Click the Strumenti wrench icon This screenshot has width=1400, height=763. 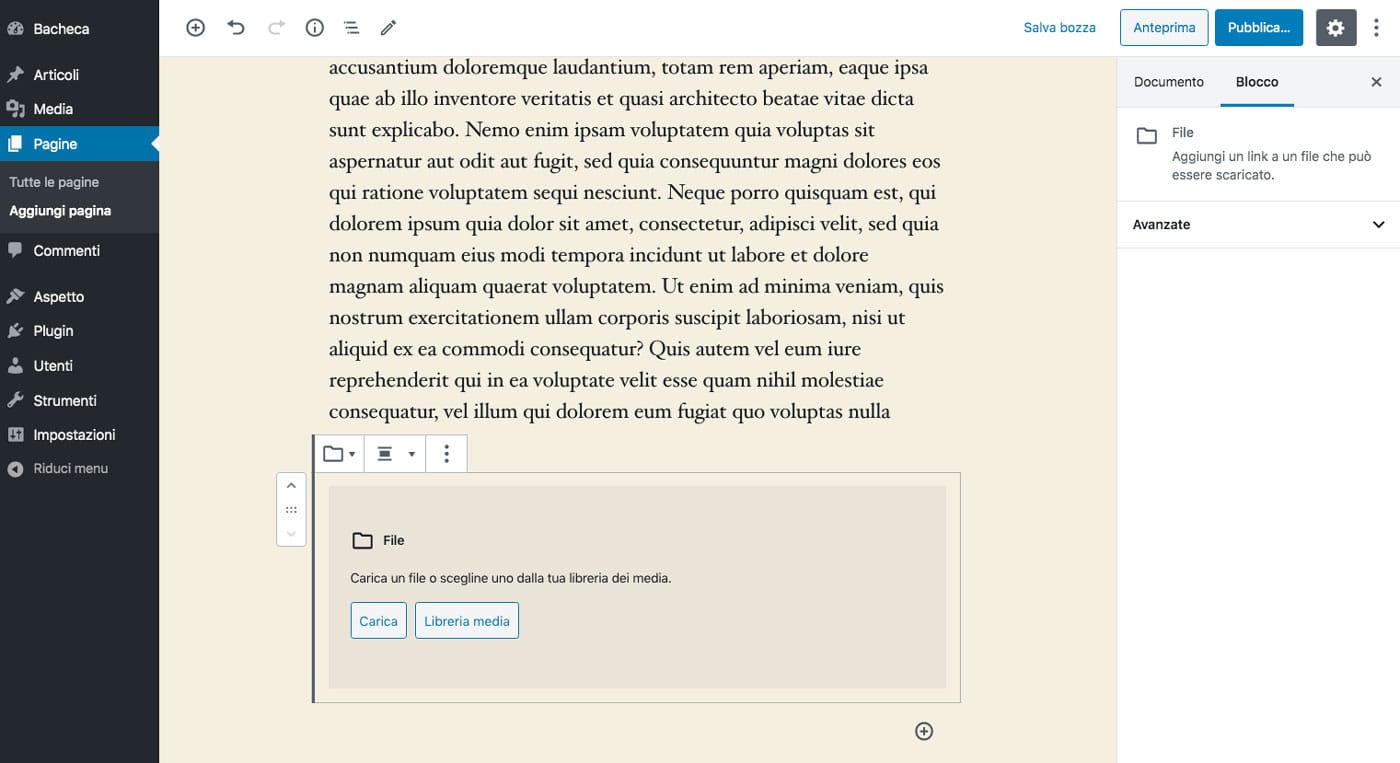click(x=15, y=401)
